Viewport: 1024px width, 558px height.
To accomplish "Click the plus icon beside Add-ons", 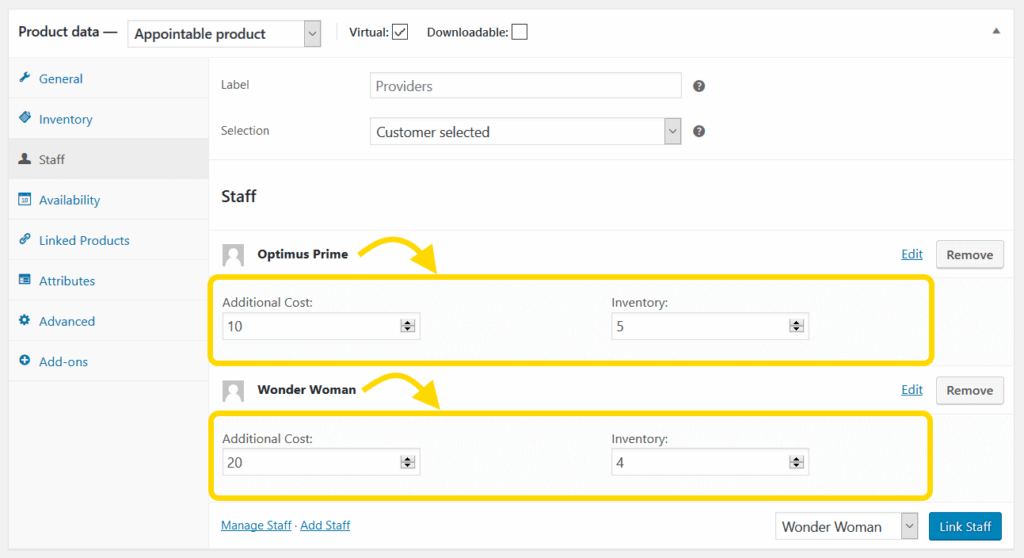I will tap(25, 361).
